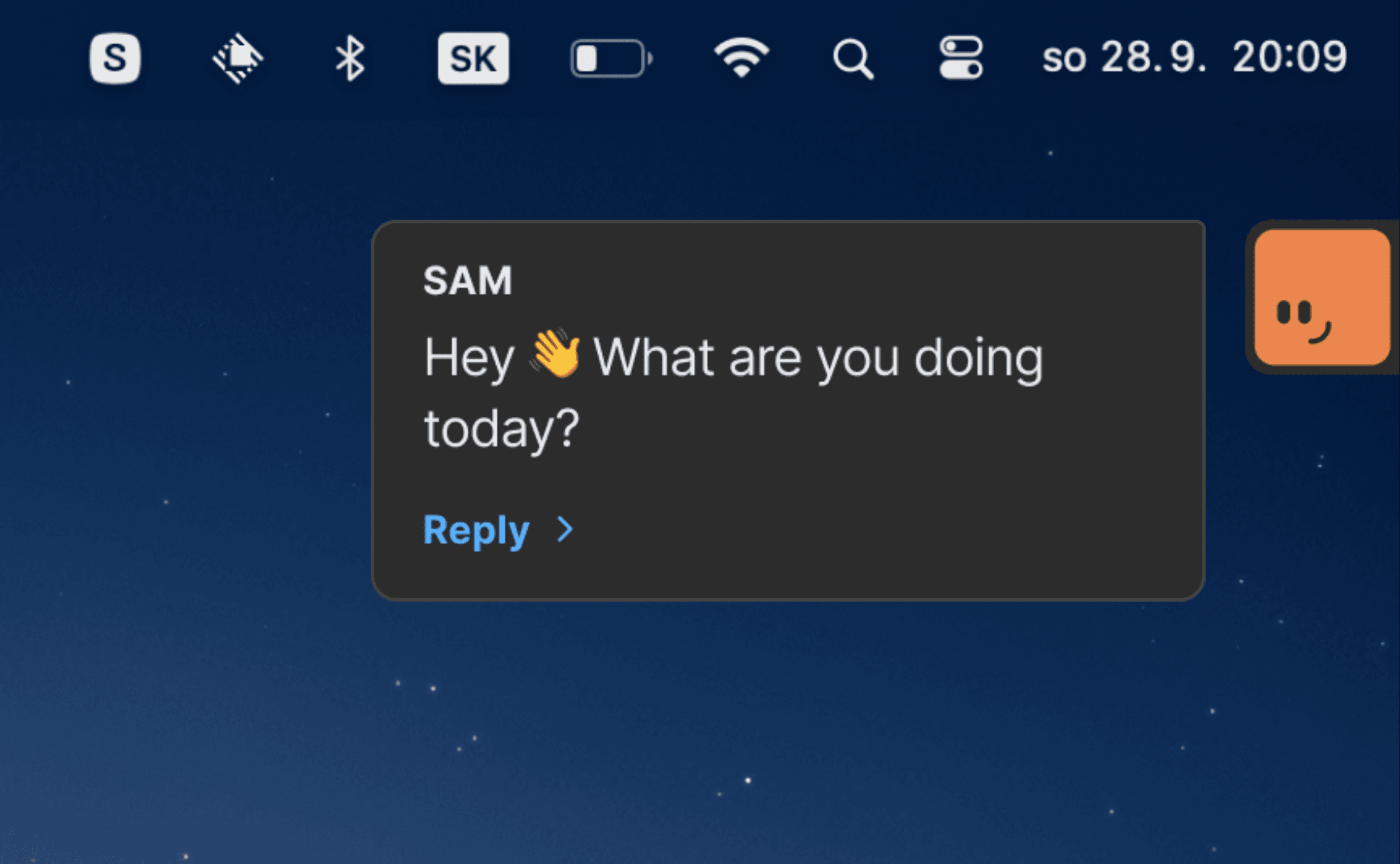Click the word "Hey" in notification
1400x864 pixels.
[x=469, y=358]
